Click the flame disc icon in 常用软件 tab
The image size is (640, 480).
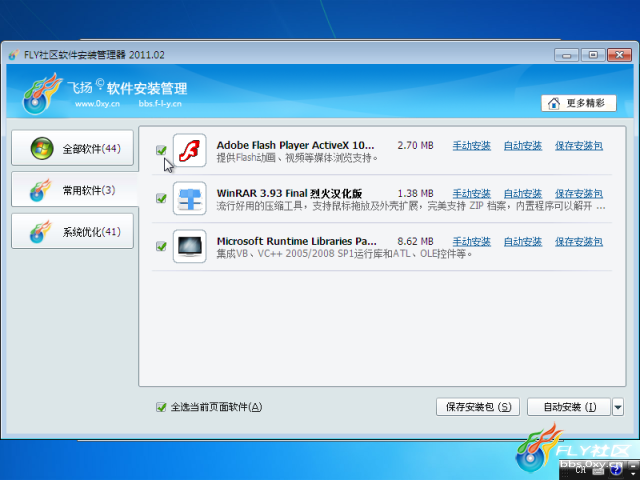click(x=40, y=190)
